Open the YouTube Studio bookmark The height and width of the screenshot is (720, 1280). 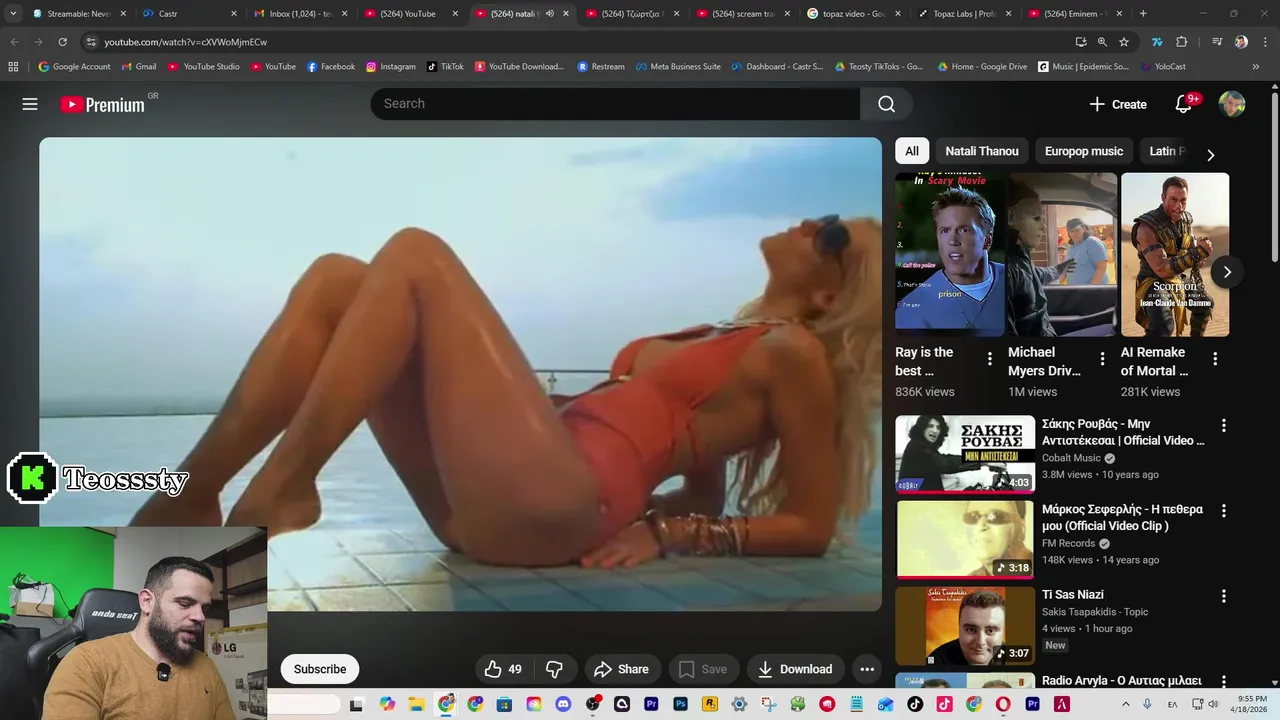pos(204,67)
